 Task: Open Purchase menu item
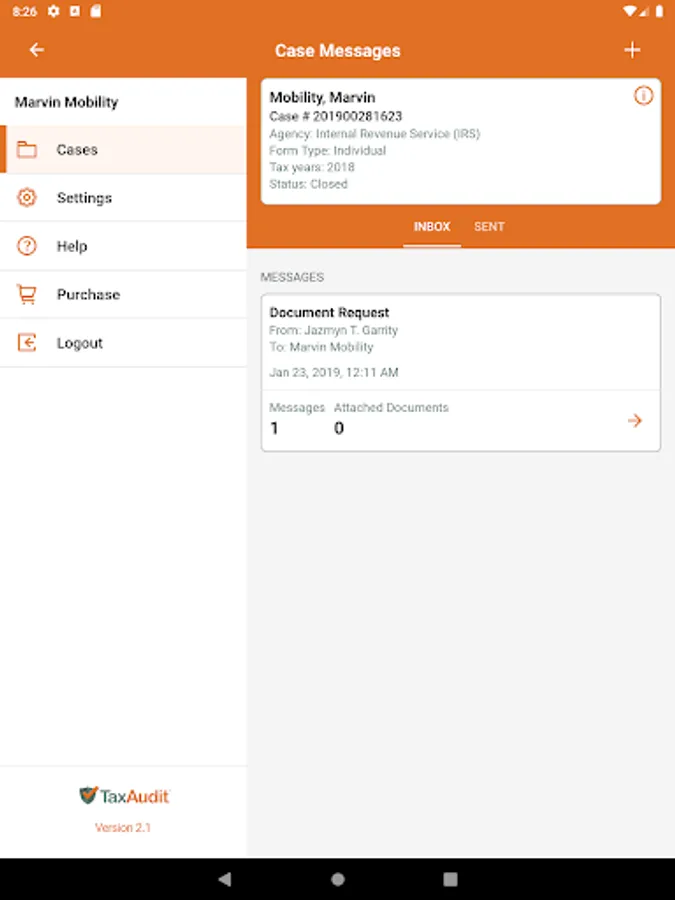123,294
